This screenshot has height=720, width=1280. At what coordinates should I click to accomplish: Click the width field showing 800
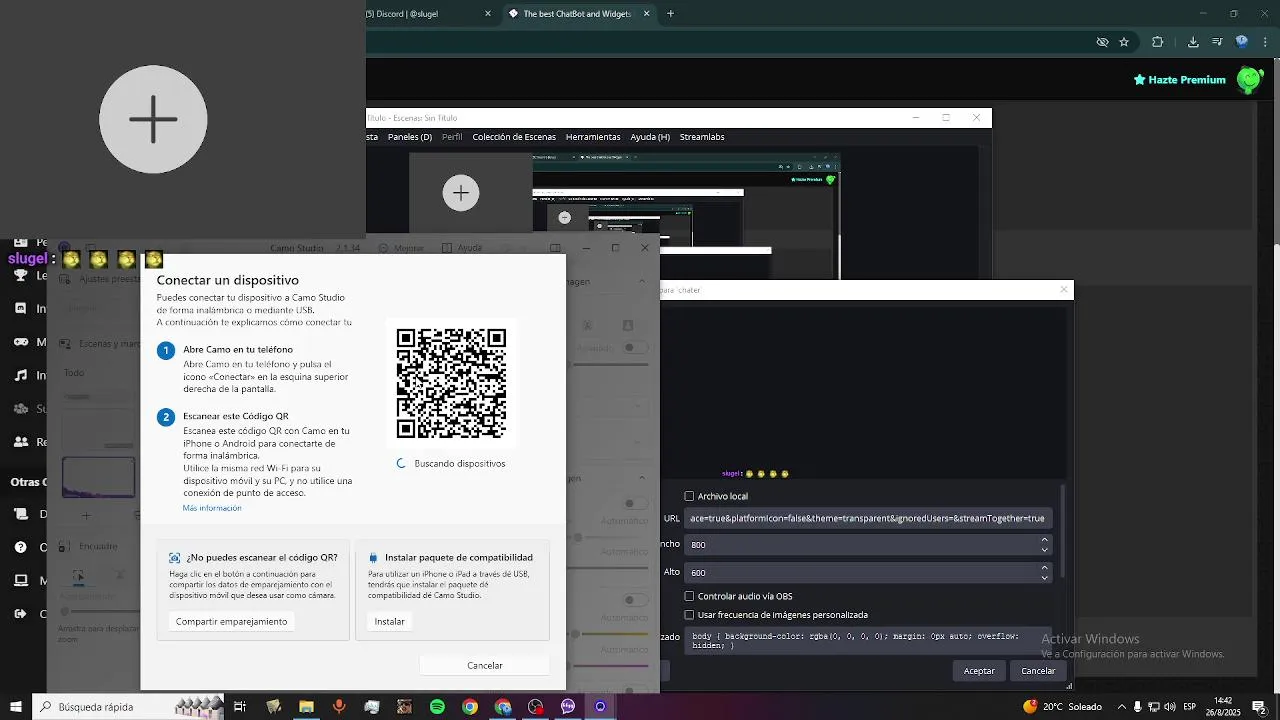[x=868, y=544]
